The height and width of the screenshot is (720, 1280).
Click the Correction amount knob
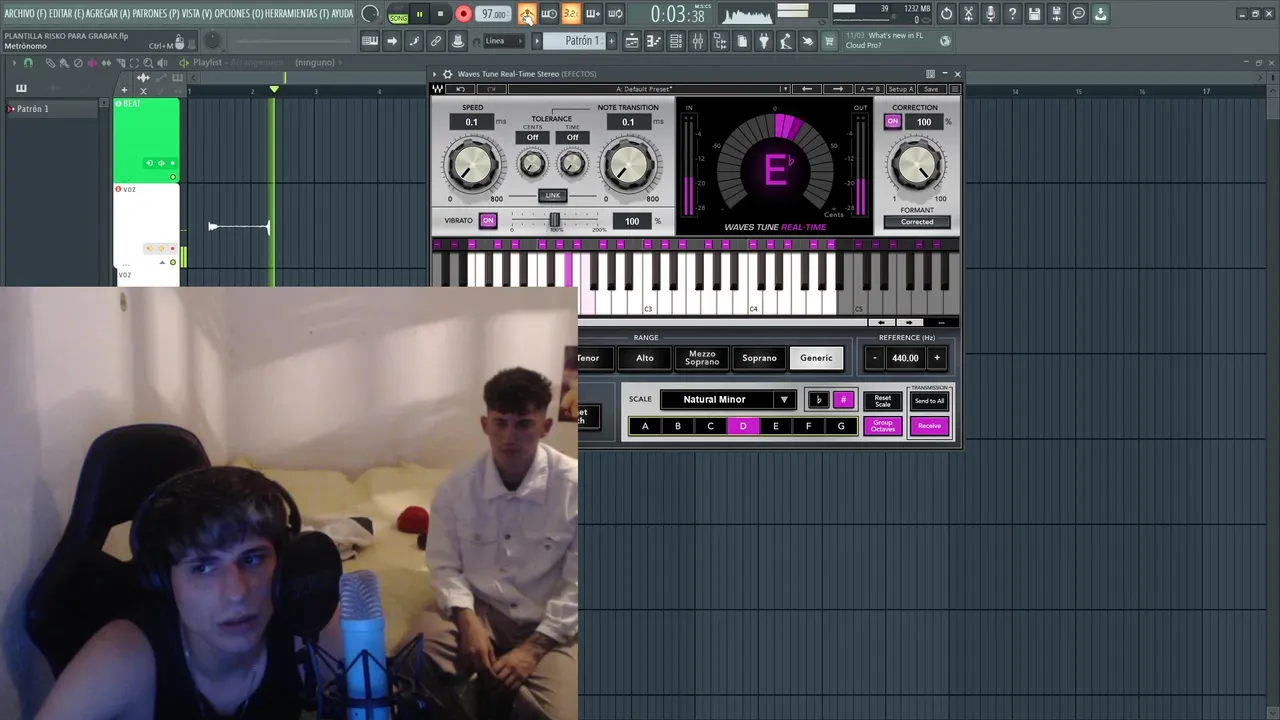coord(916,163)
